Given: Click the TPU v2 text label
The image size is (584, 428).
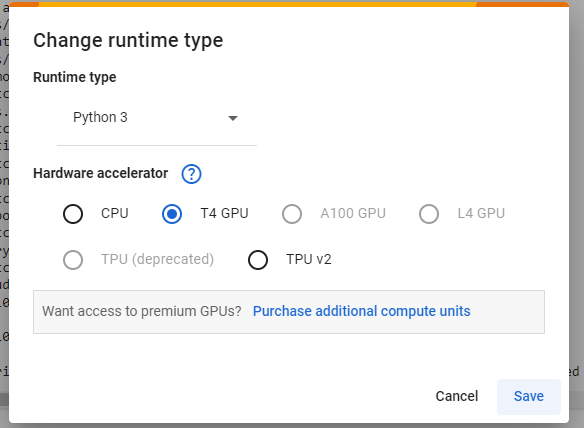Looking at the screenshot, I should coord(309,259).
